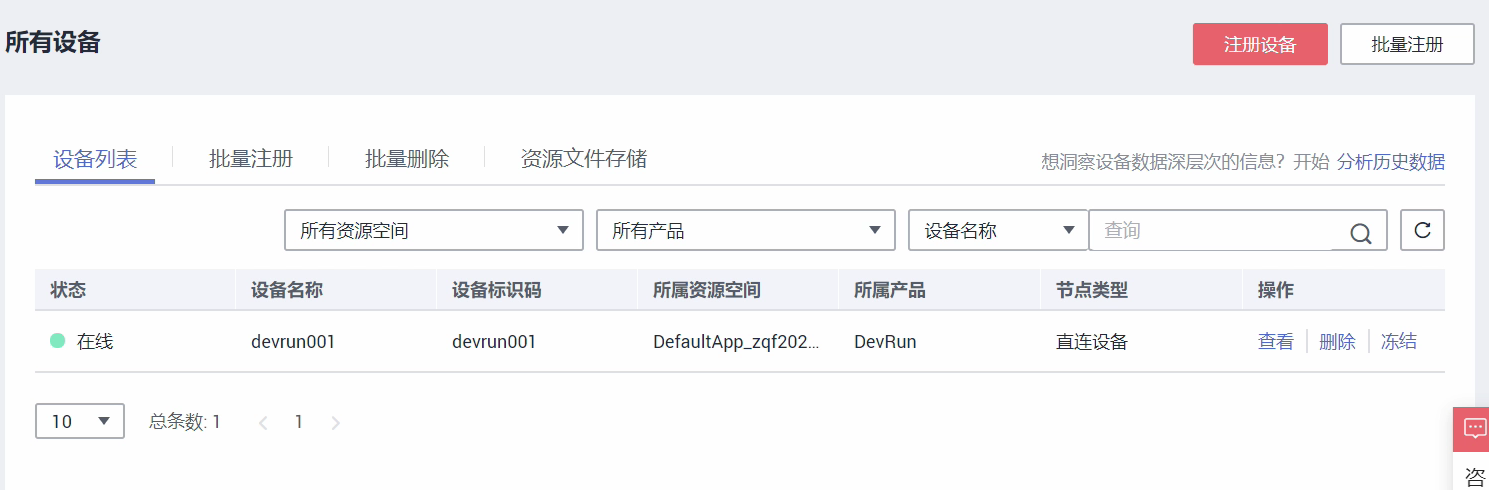This screenshot has width=1489, height=490.
Task: Select the 批量删除 tab
Action: tap(407, 159)
